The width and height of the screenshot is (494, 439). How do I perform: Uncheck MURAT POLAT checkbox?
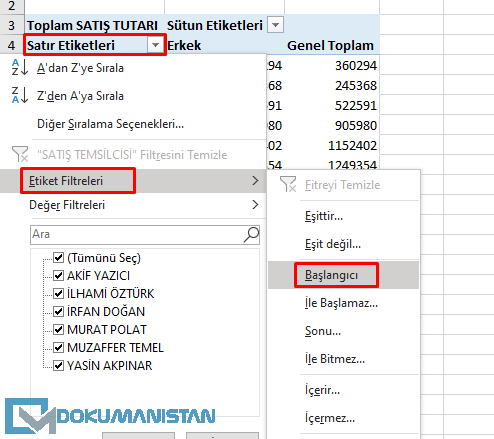[x=59, y=329]
